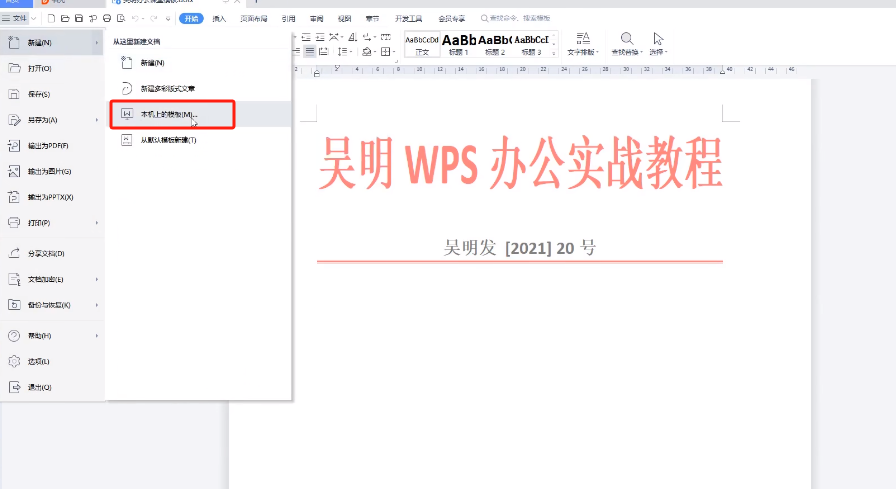Viewport: 896px width, 489px height.
Task: Open 帮助(H) in the file menu
Action: tap(51, 336)
